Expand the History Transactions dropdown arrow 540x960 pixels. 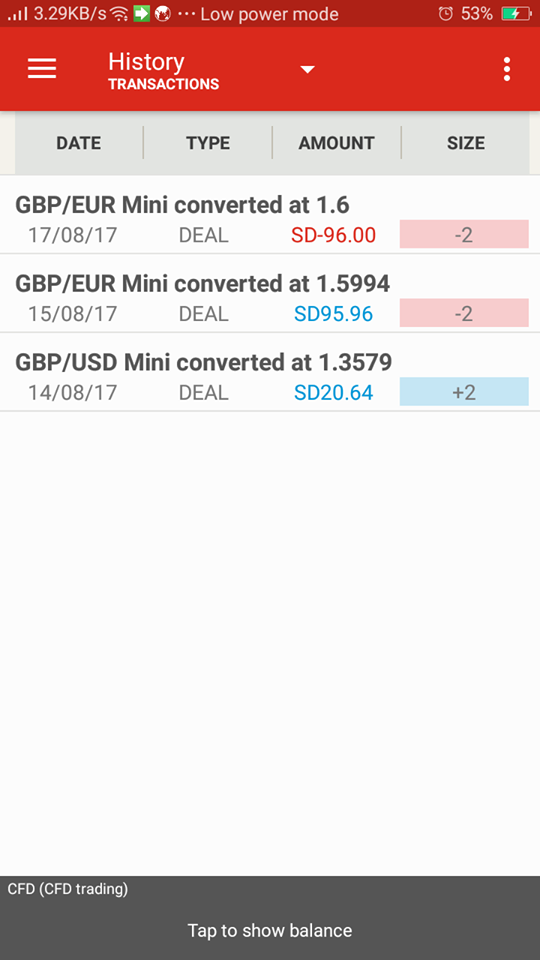[307, 69]
